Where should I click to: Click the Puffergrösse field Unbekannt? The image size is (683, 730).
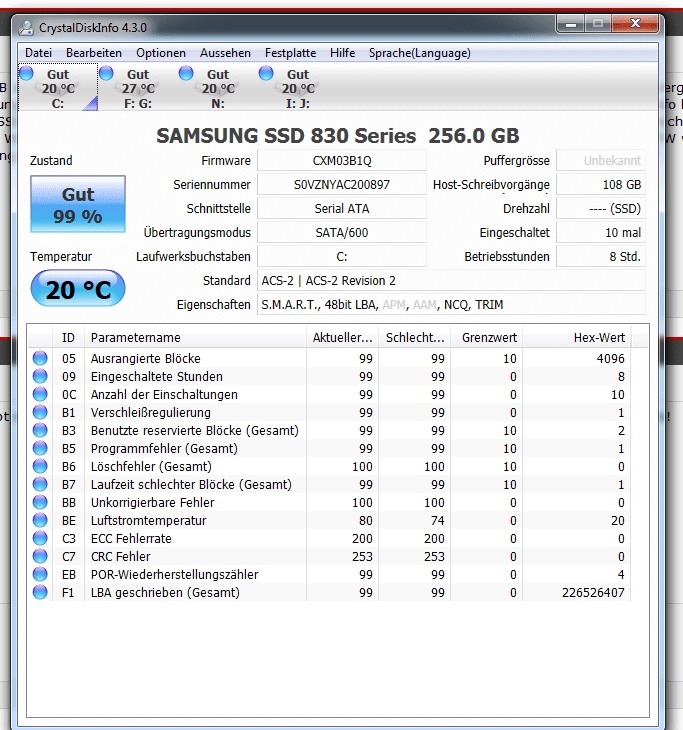[x=601, y=161]
